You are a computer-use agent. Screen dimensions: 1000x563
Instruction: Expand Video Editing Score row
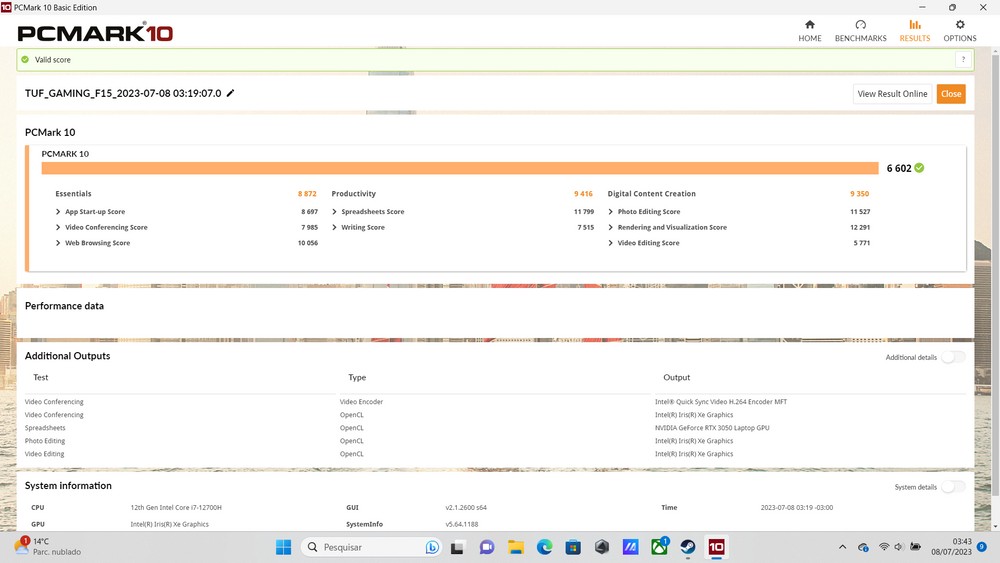(610, 243)
